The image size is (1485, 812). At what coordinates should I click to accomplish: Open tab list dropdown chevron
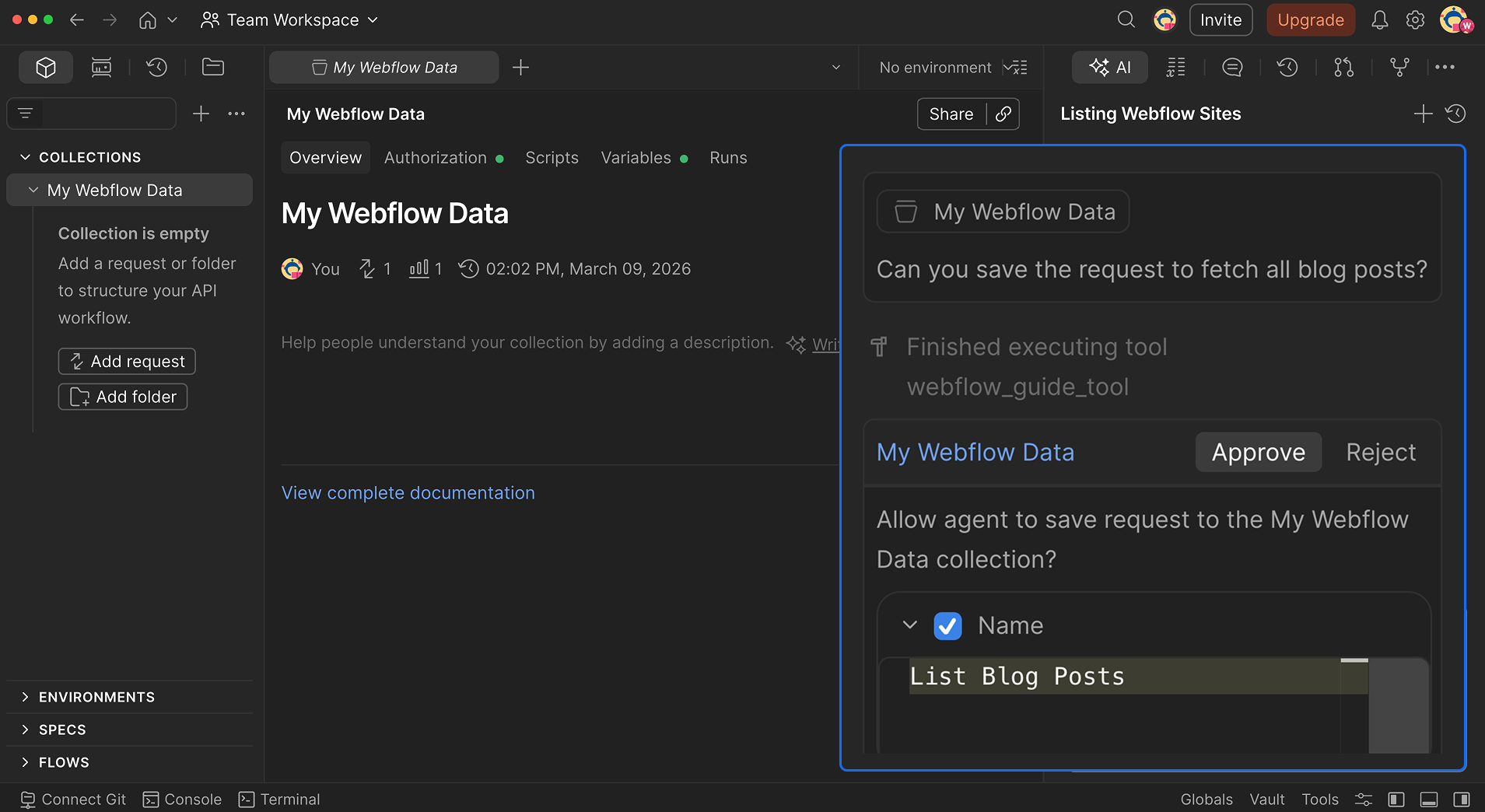(x=836, y=68)
